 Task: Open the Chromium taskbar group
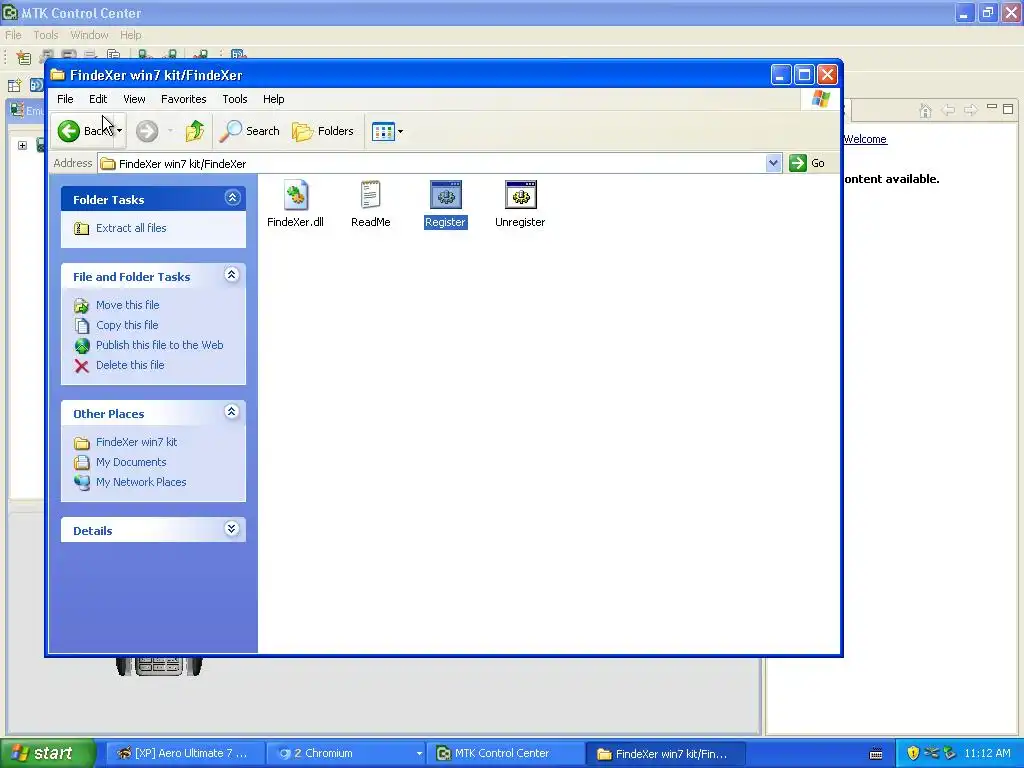pos(347,754)
